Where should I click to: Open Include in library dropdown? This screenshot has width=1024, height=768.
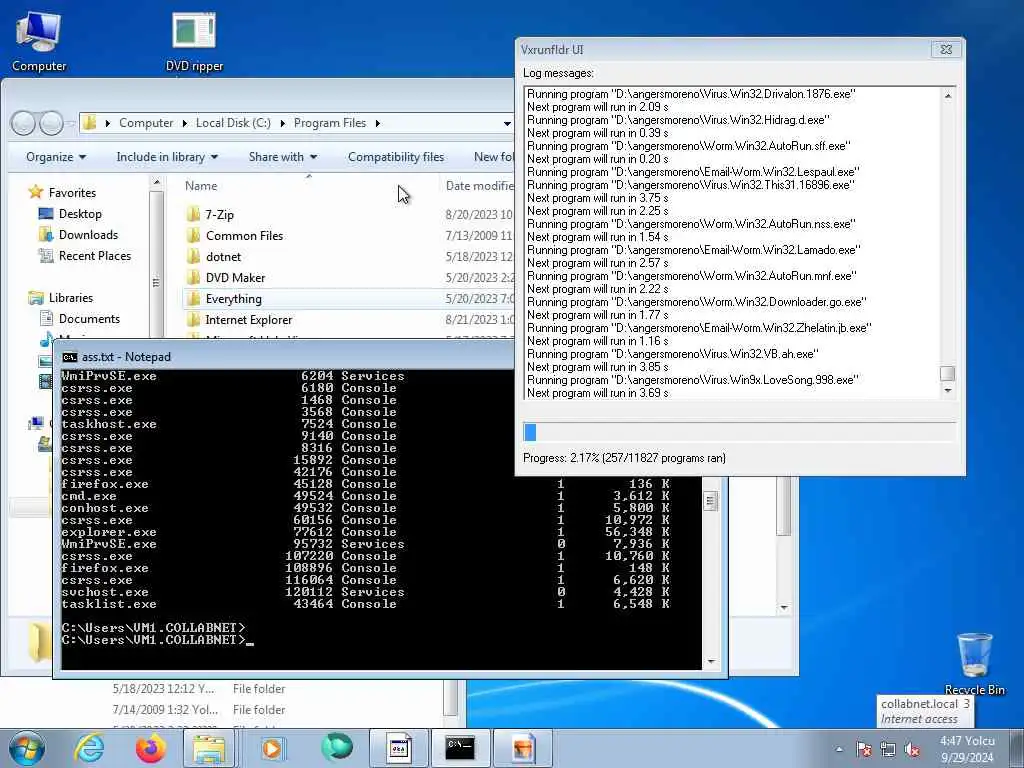[x=167, y=157]
